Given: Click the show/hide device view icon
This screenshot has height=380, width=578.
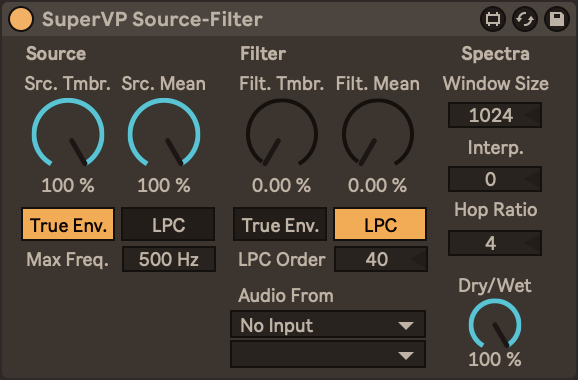Looking at the screenshot, I should coord(493,19).
